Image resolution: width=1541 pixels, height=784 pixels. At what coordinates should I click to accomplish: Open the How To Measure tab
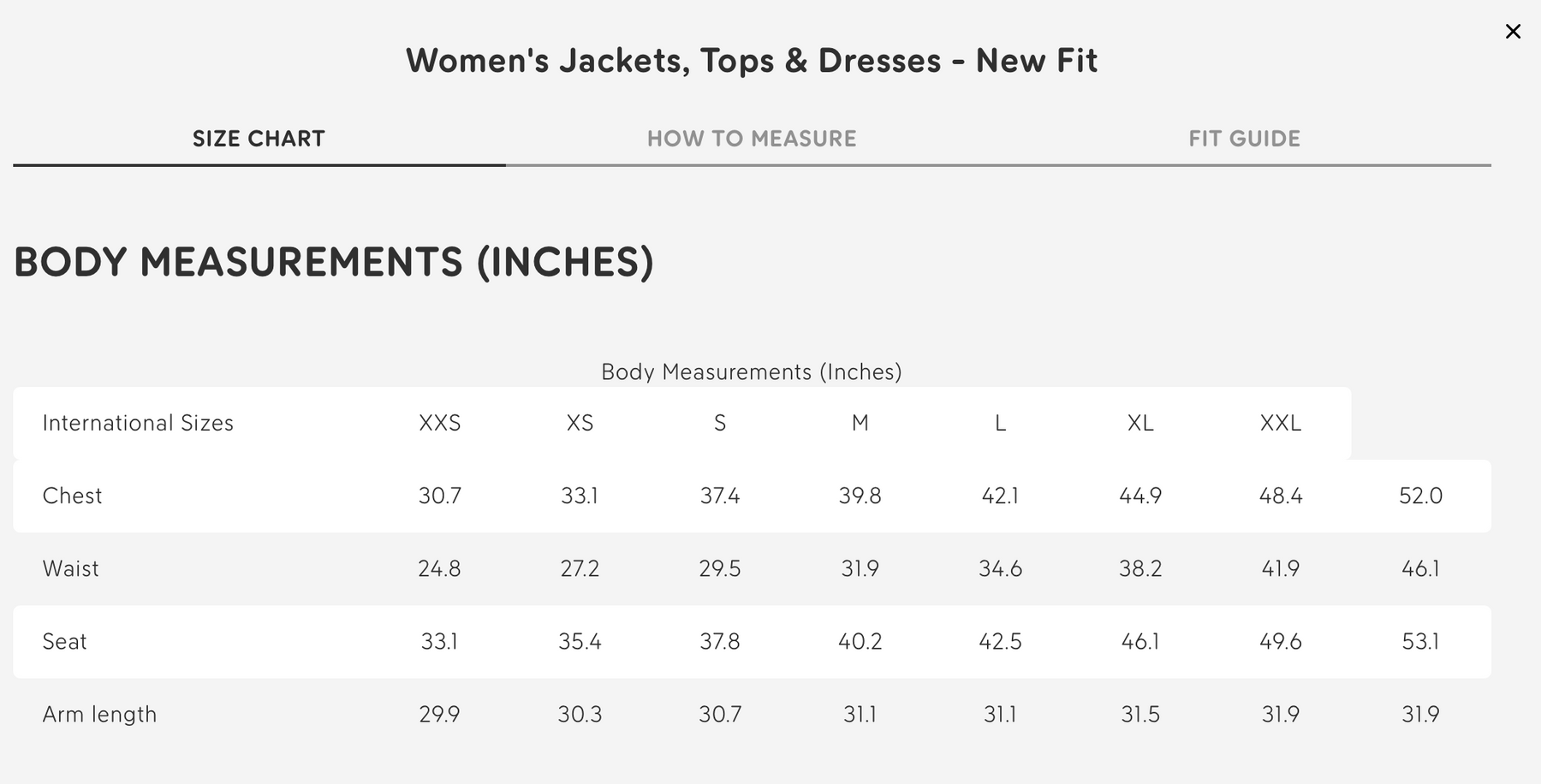point(752,139)
